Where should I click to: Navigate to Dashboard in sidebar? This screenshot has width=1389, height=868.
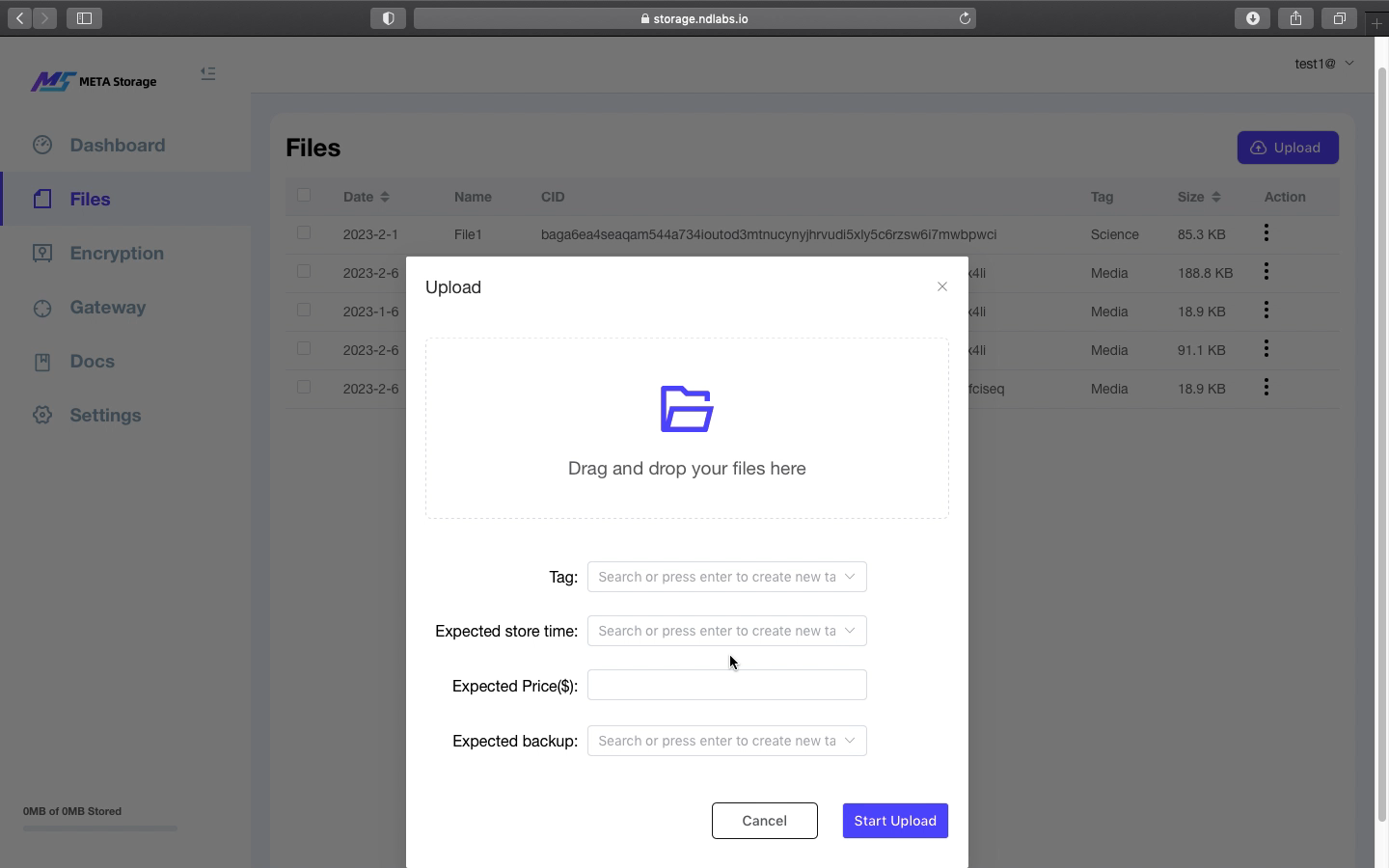tap(118, 145)
